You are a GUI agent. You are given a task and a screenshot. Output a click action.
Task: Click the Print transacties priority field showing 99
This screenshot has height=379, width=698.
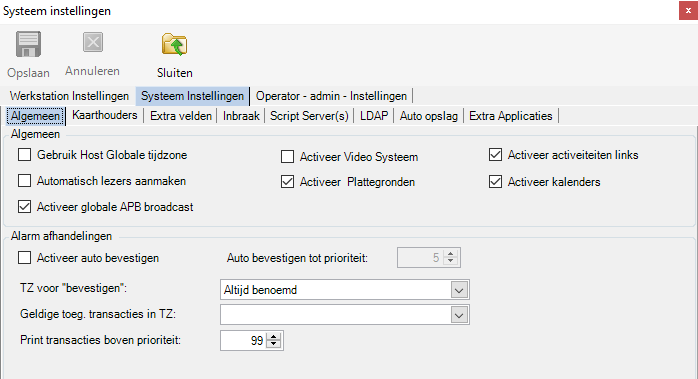click(x=243, y=341)
